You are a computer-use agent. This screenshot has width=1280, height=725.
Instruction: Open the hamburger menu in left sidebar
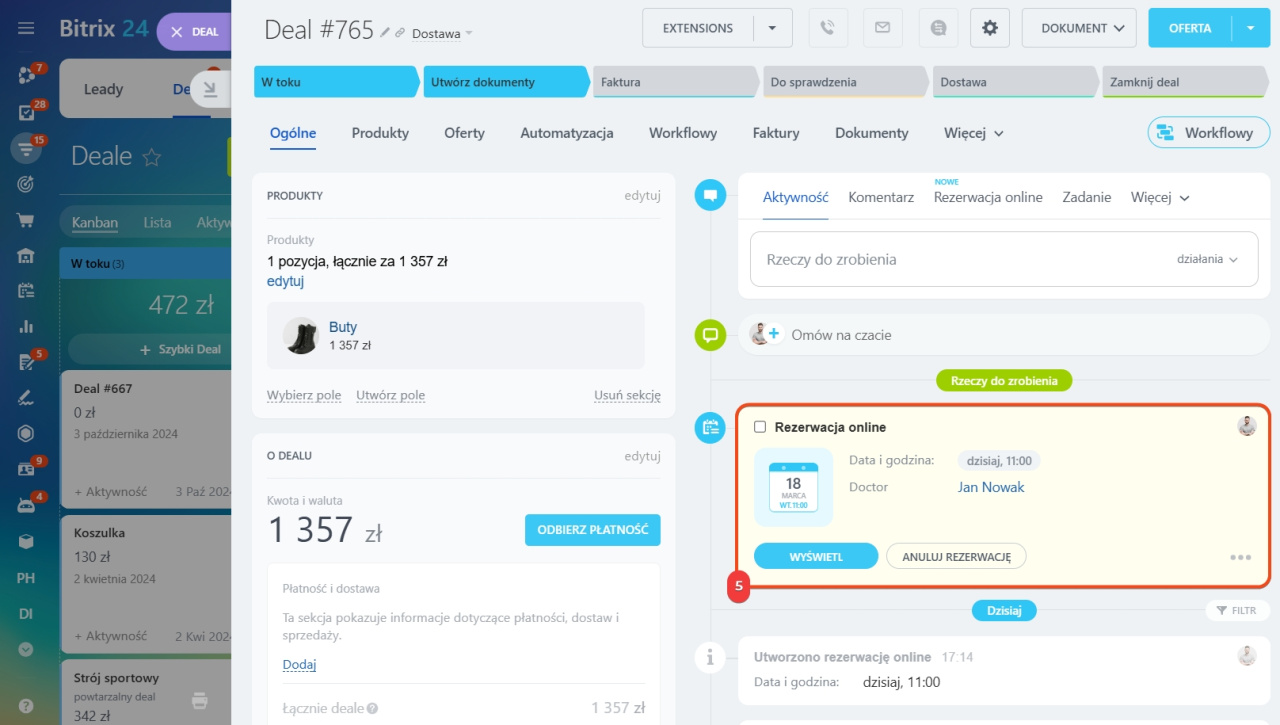click(x=26, y=29)
